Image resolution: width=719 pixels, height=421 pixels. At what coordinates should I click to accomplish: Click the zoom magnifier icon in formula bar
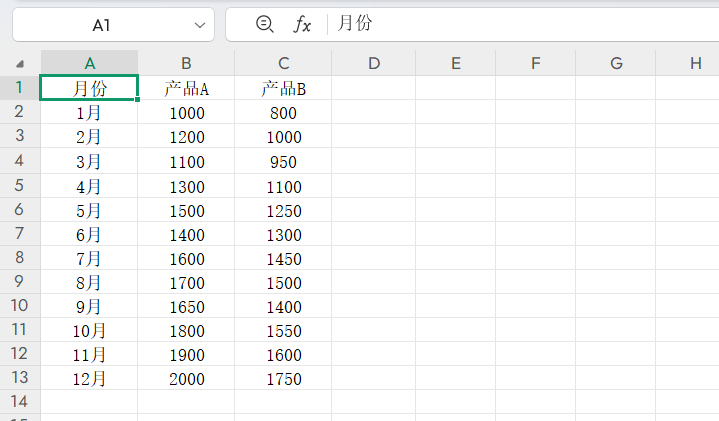[x=264, y=24]
